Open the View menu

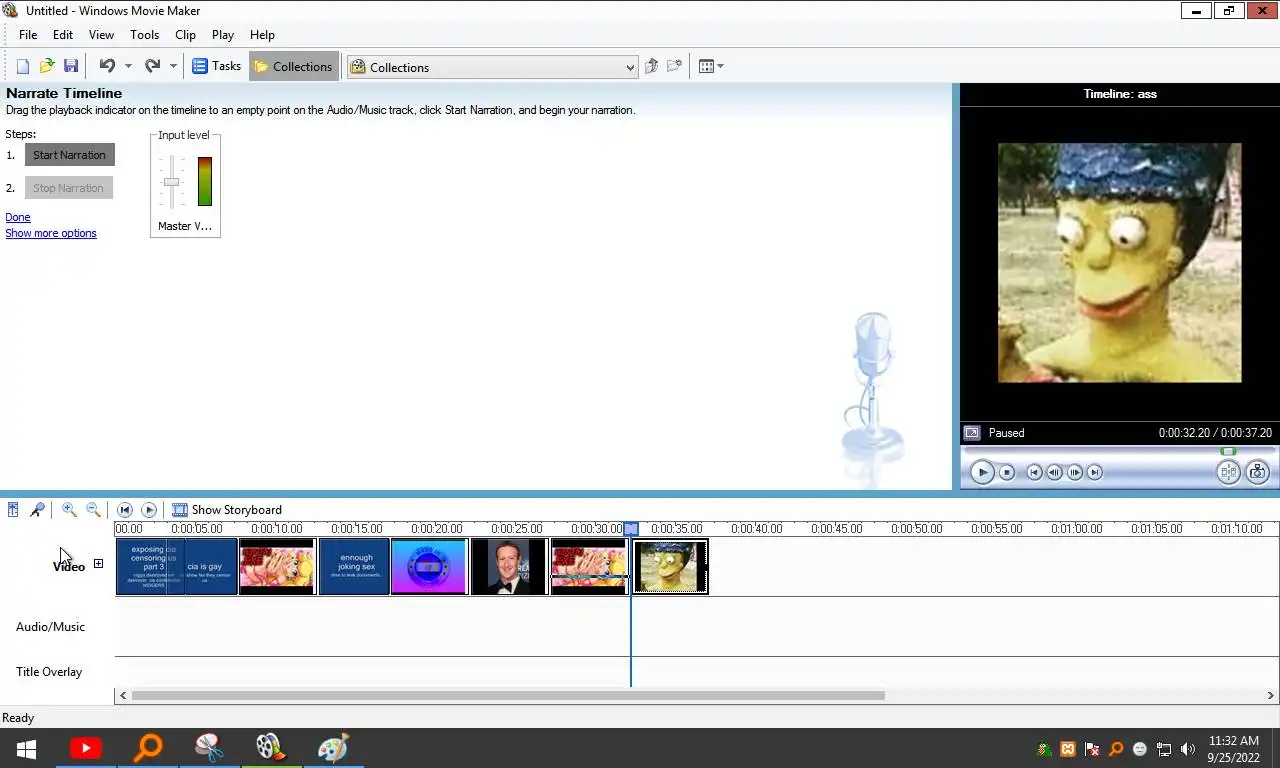[x=101, y=34]
